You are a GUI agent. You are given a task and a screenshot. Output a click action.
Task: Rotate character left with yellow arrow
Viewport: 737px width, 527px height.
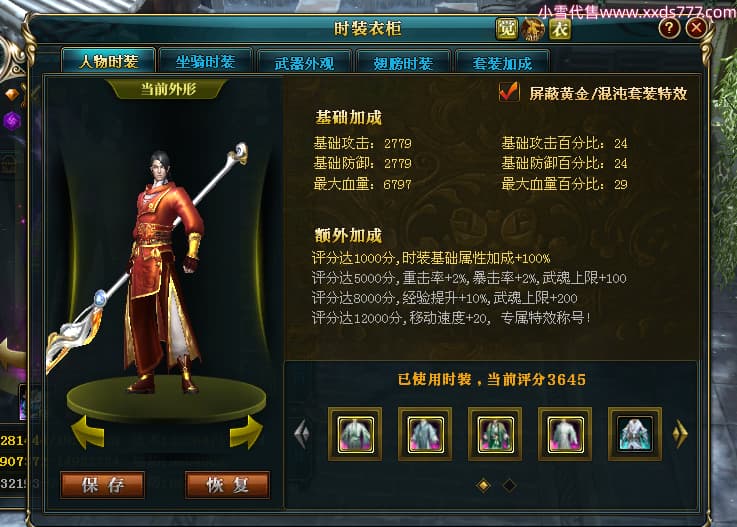click(x=88, y=432)
